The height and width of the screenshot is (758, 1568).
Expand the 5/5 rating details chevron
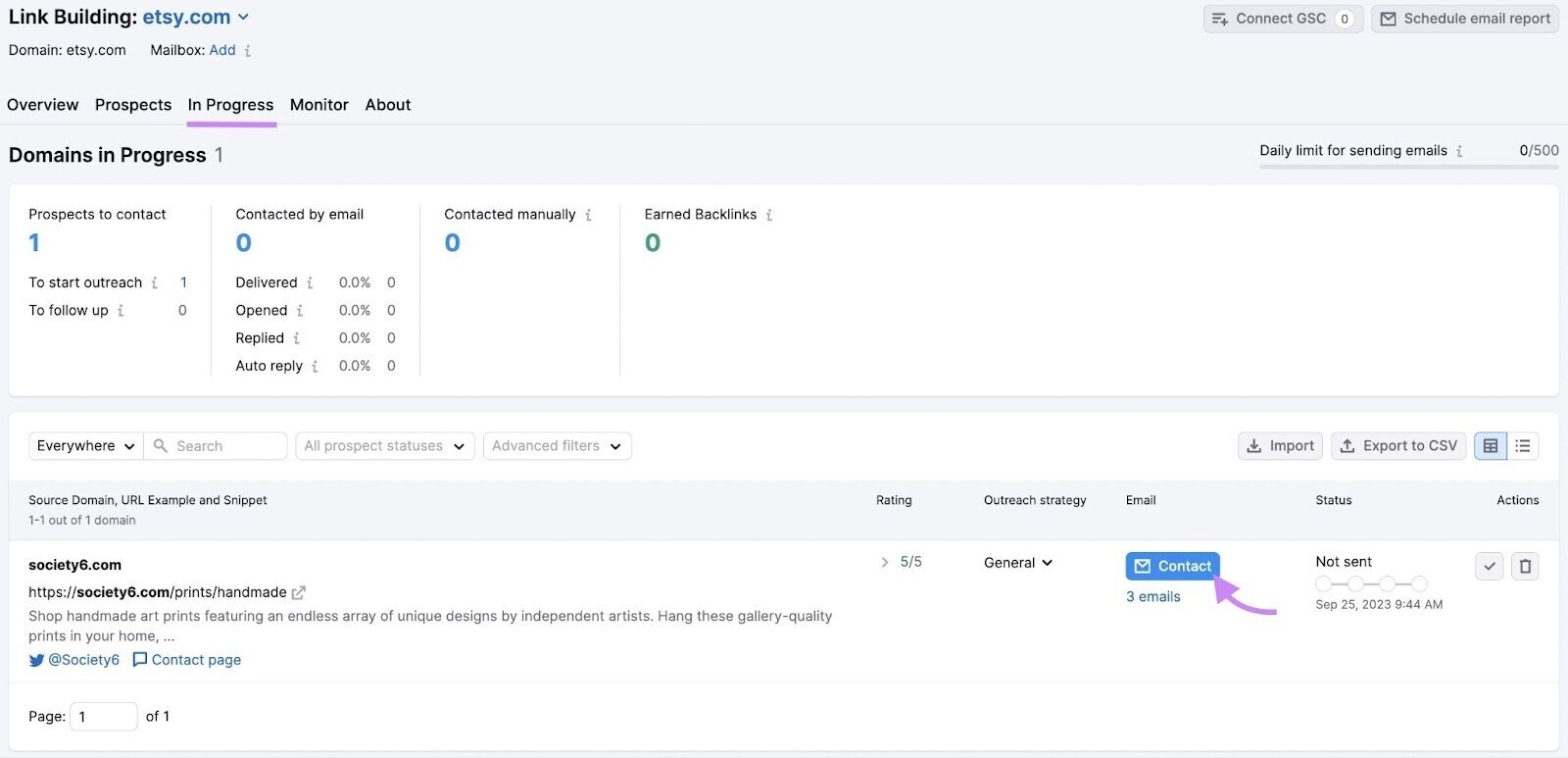click(x=885, y=562)
